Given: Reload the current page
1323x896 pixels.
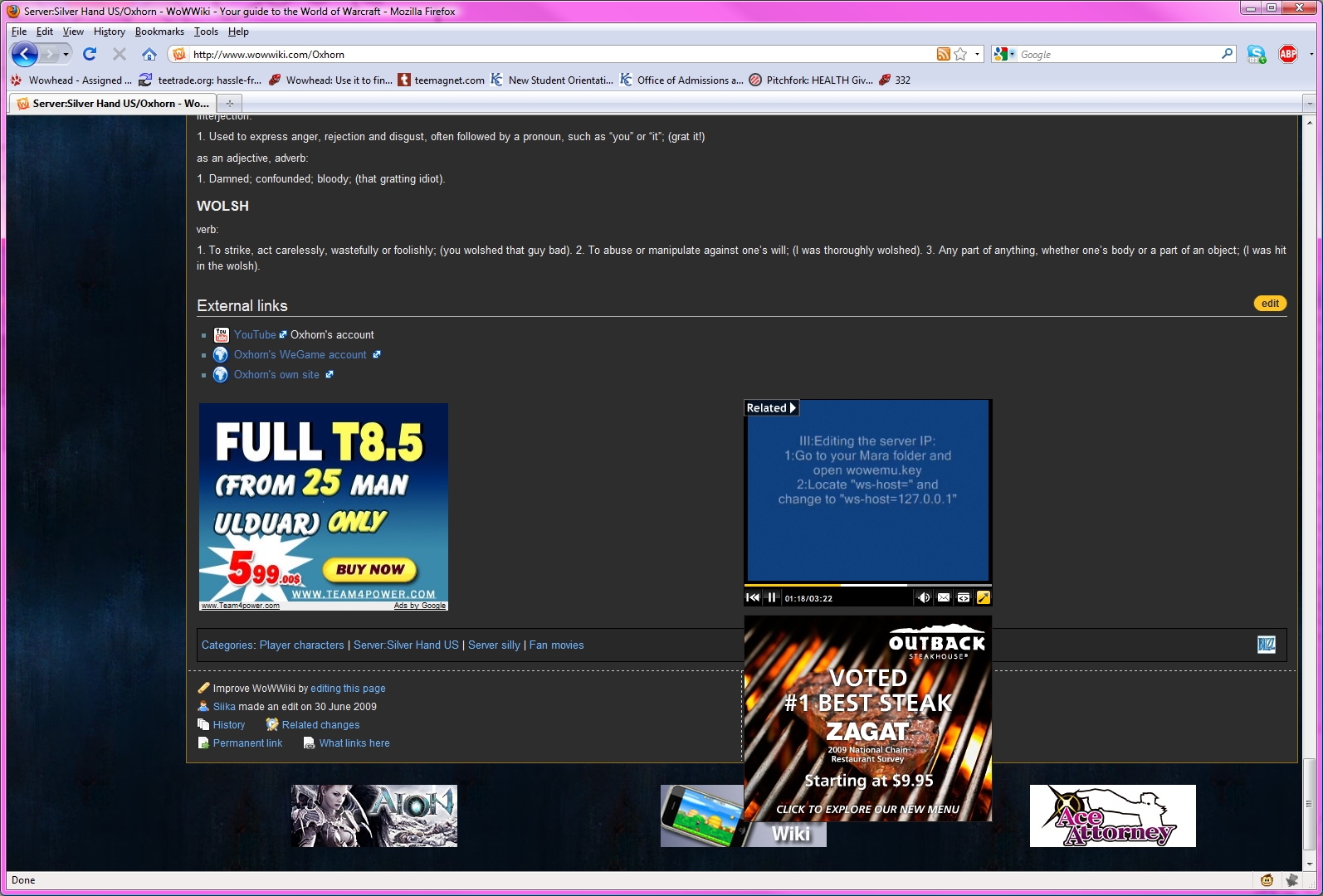Looking at the screenshot, I should tap(90, 55).
